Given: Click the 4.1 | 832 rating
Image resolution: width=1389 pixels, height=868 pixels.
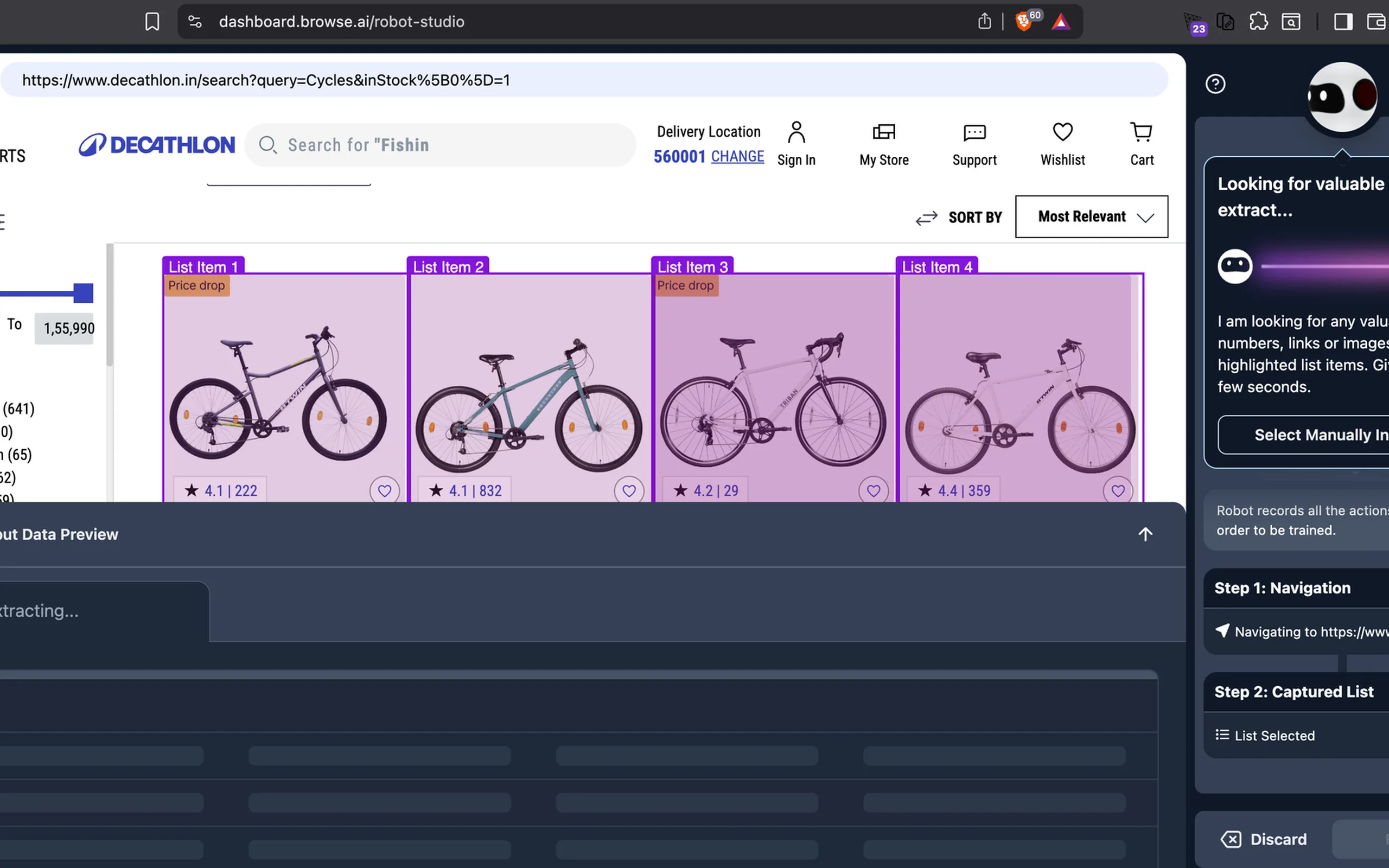Looking at the screenshot, I should point(465,490).
